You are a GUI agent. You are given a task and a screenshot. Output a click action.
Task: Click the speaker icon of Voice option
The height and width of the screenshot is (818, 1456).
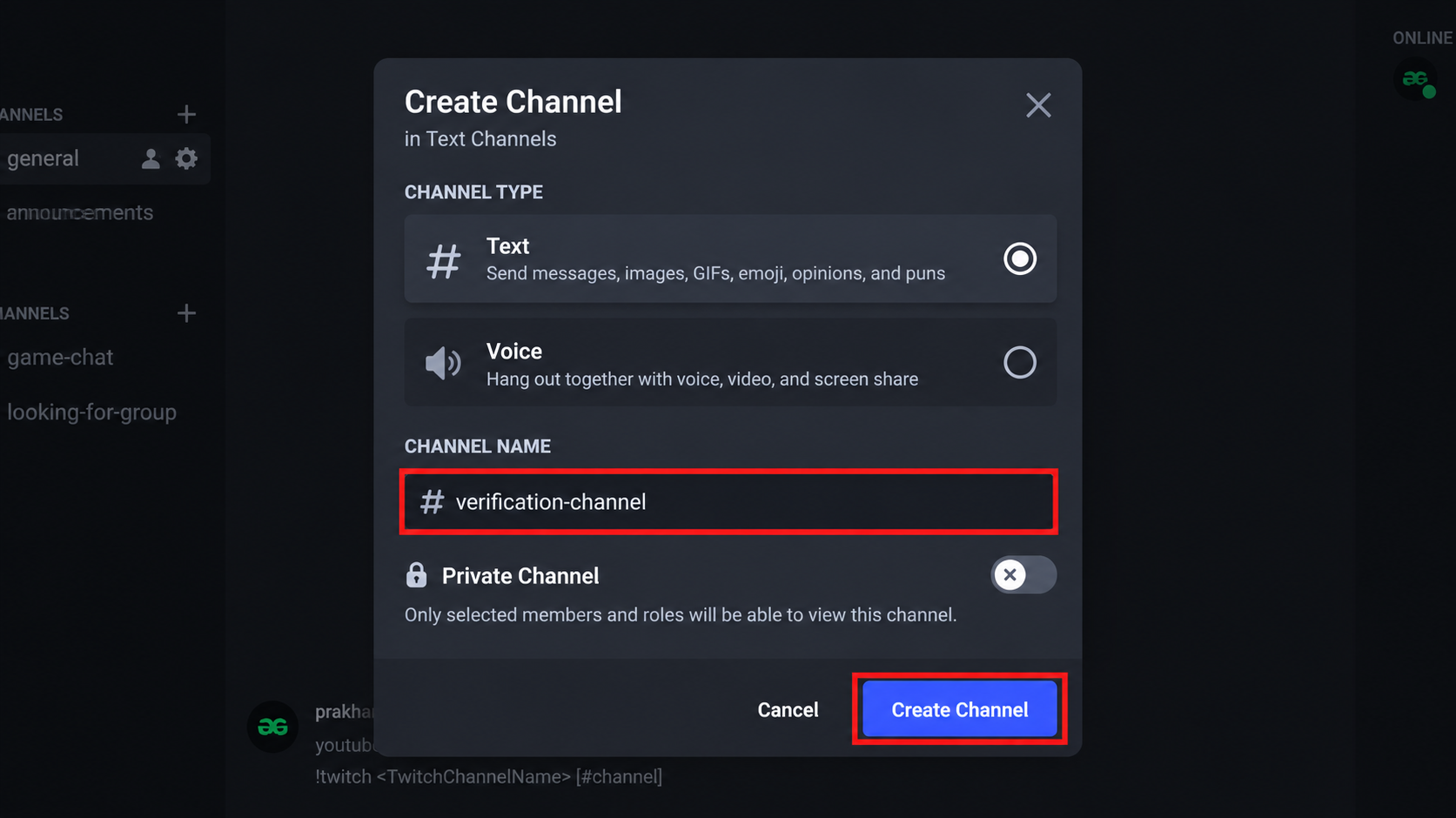pyautogui.click(x=443, y=363)
